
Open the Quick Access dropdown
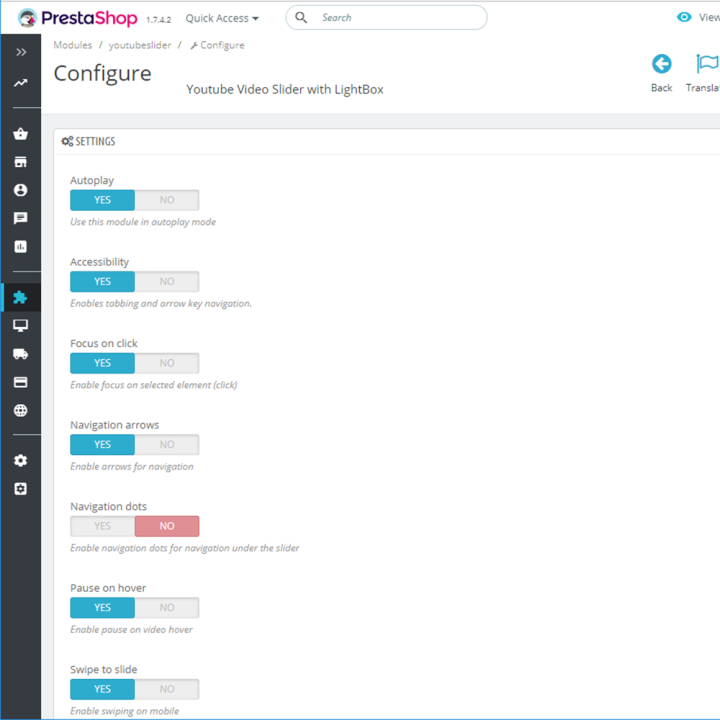(x=222, y=18)
